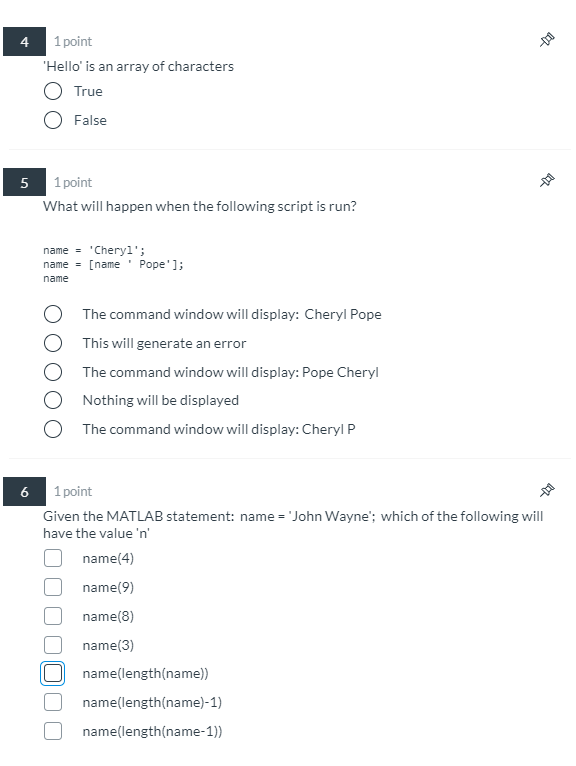Tick the name(8) checkbox

click(x=53, y=616)
